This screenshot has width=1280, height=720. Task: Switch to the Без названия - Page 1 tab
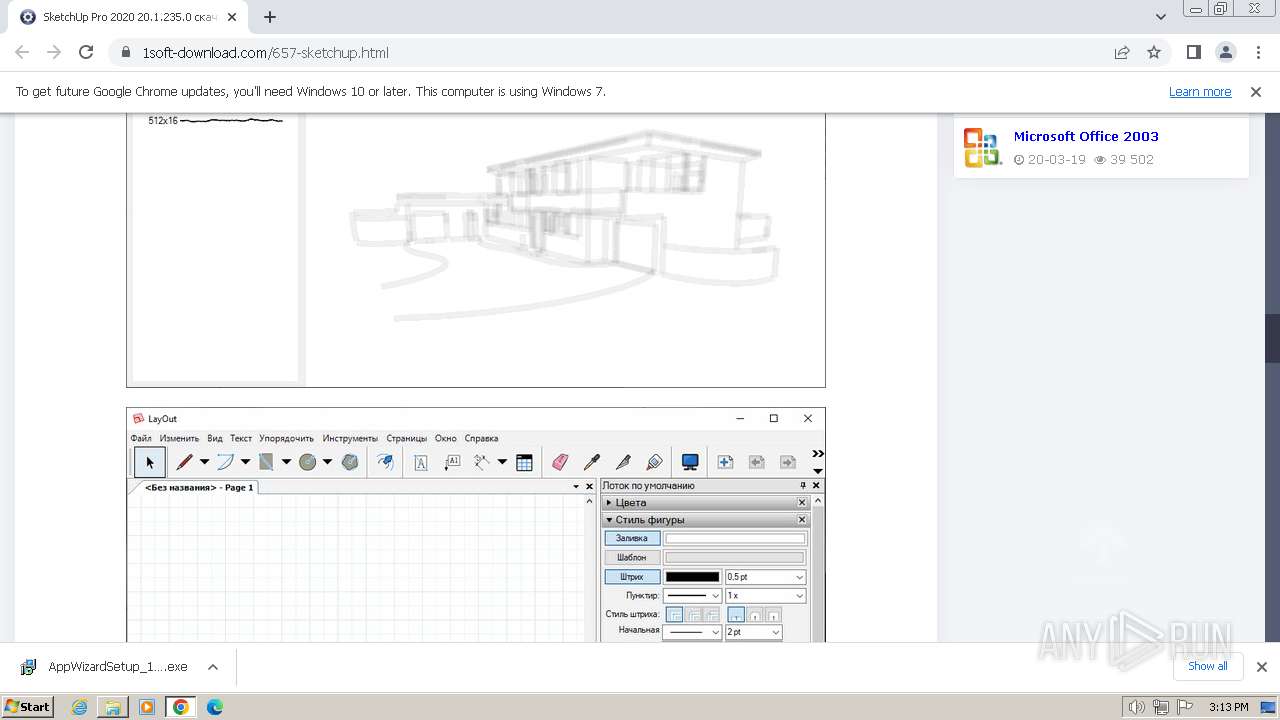pyautogui.click(x=199, y=487)
